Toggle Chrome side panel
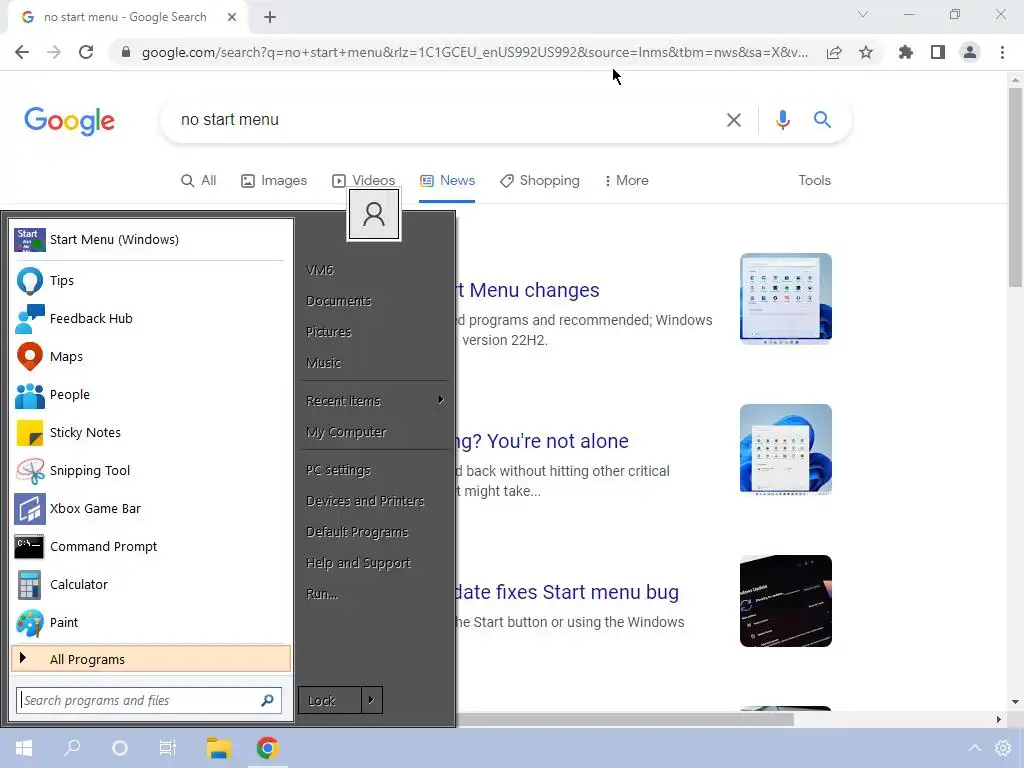The image size is (1024, 768). point(938,52)
